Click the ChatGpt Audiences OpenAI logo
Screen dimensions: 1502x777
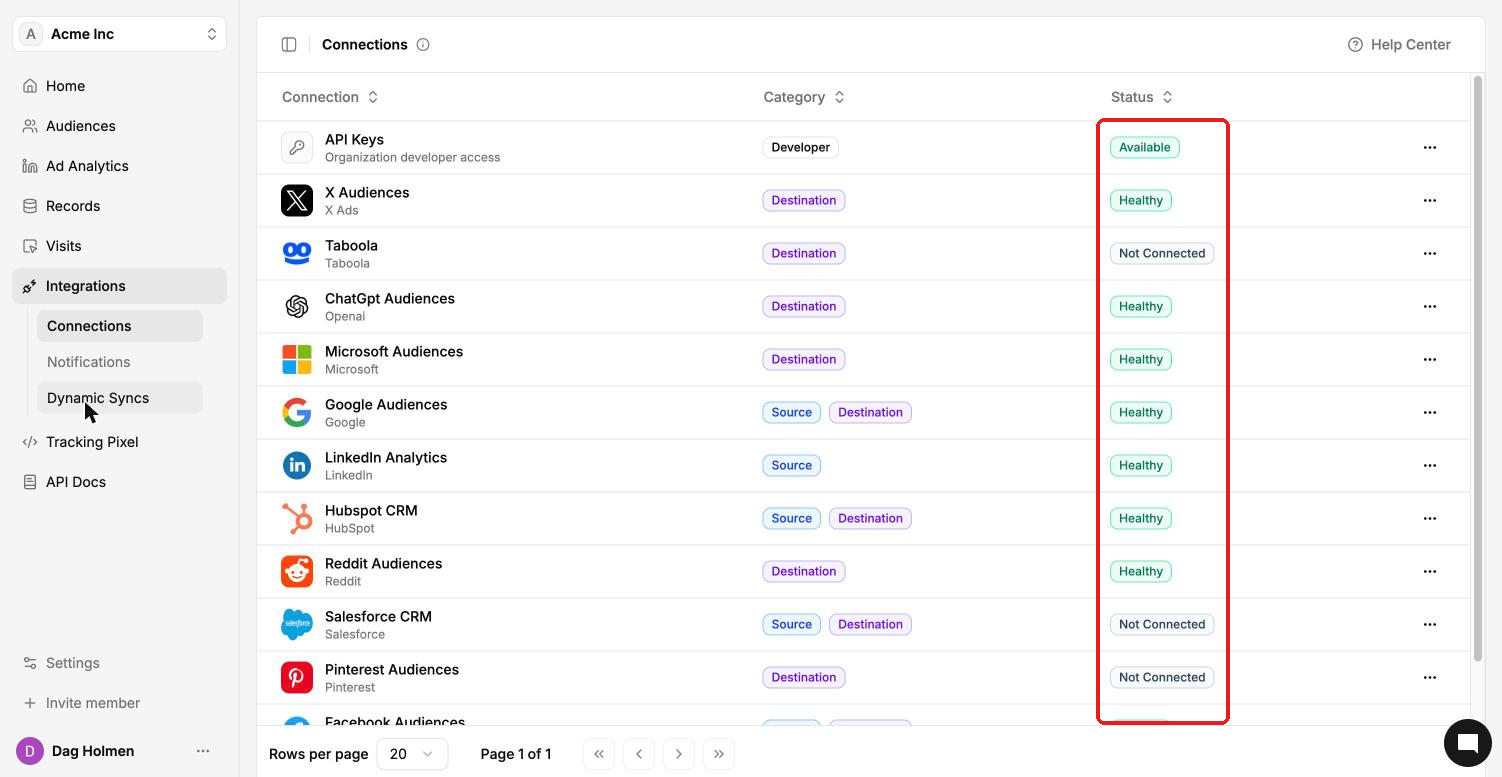point(297,307)
